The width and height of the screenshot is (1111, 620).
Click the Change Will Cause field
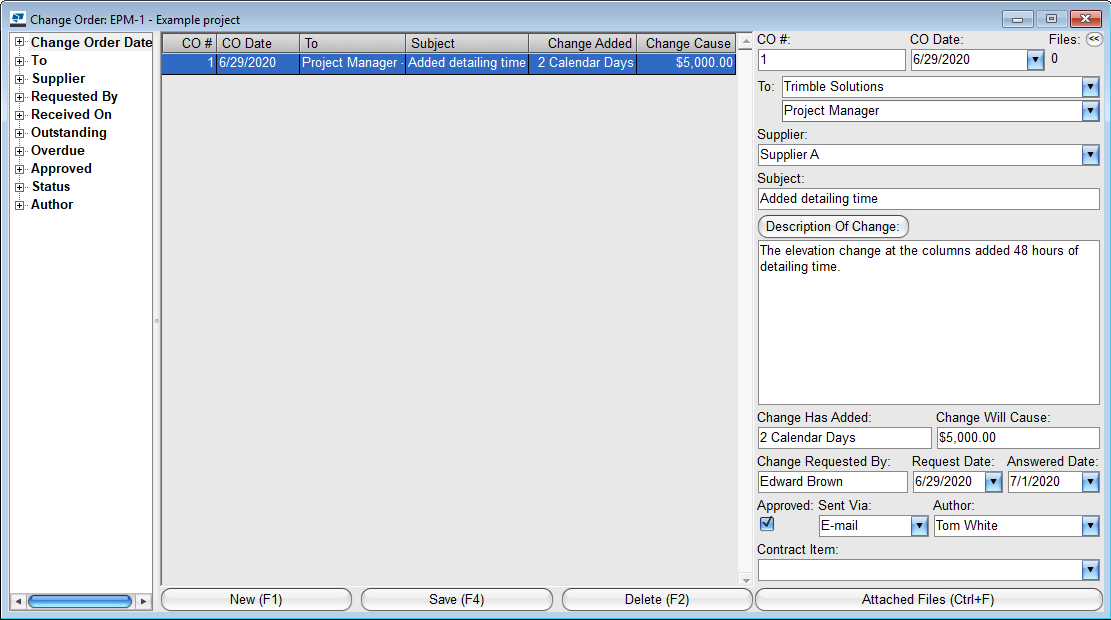click(x=1018, y=438)
